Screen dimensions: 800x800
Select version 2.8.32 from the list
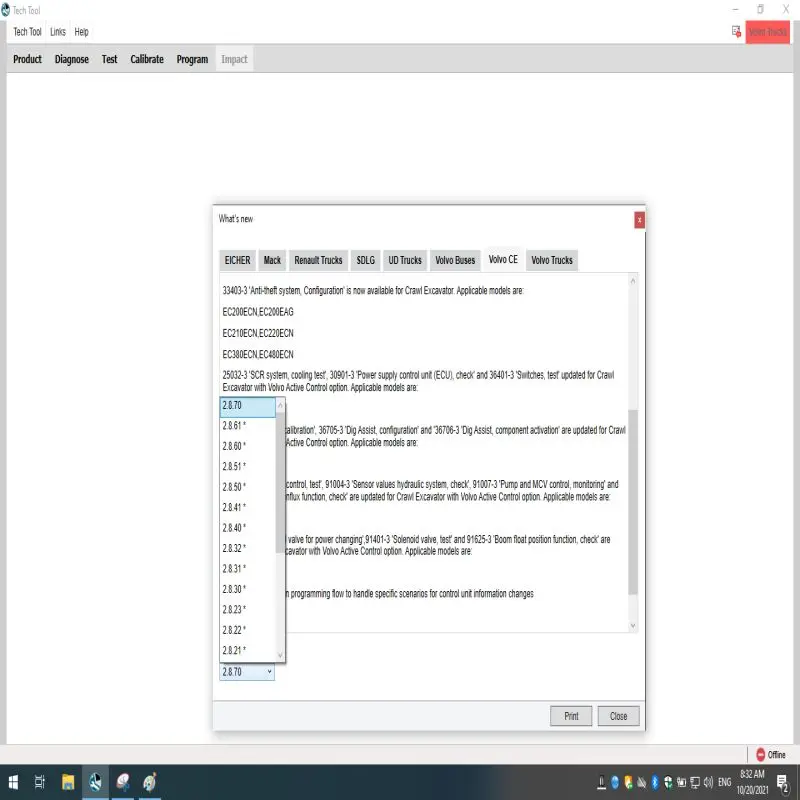[x=247, y=548]
